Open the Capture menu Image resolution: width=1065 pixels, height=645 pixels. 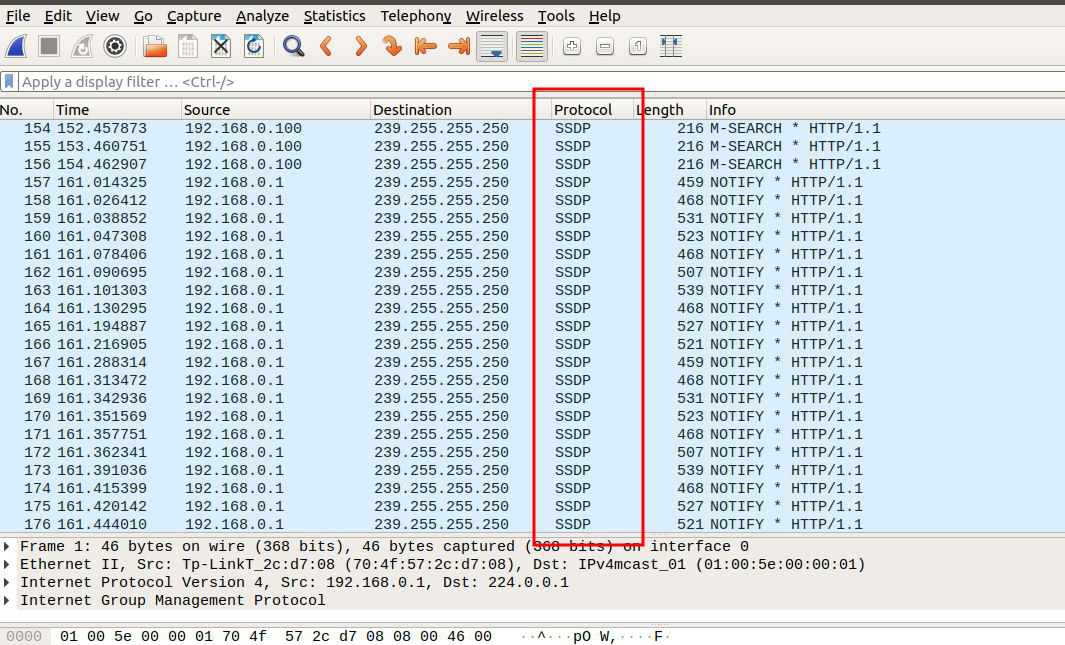(x=194, y=16)
